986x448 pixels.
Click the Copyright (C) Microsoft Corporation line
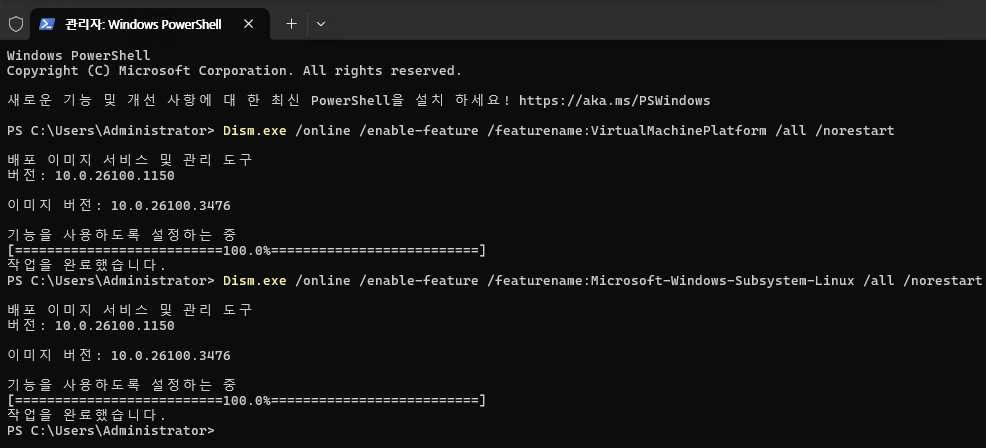(x=234, y=70)
